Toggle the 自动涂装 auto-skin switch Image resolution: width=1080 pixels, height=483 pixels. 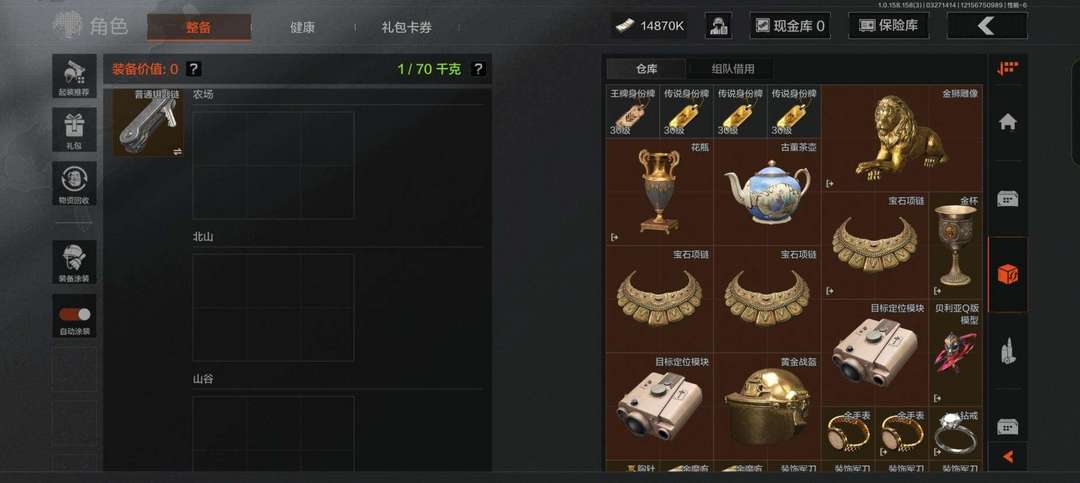coord(74,316)
